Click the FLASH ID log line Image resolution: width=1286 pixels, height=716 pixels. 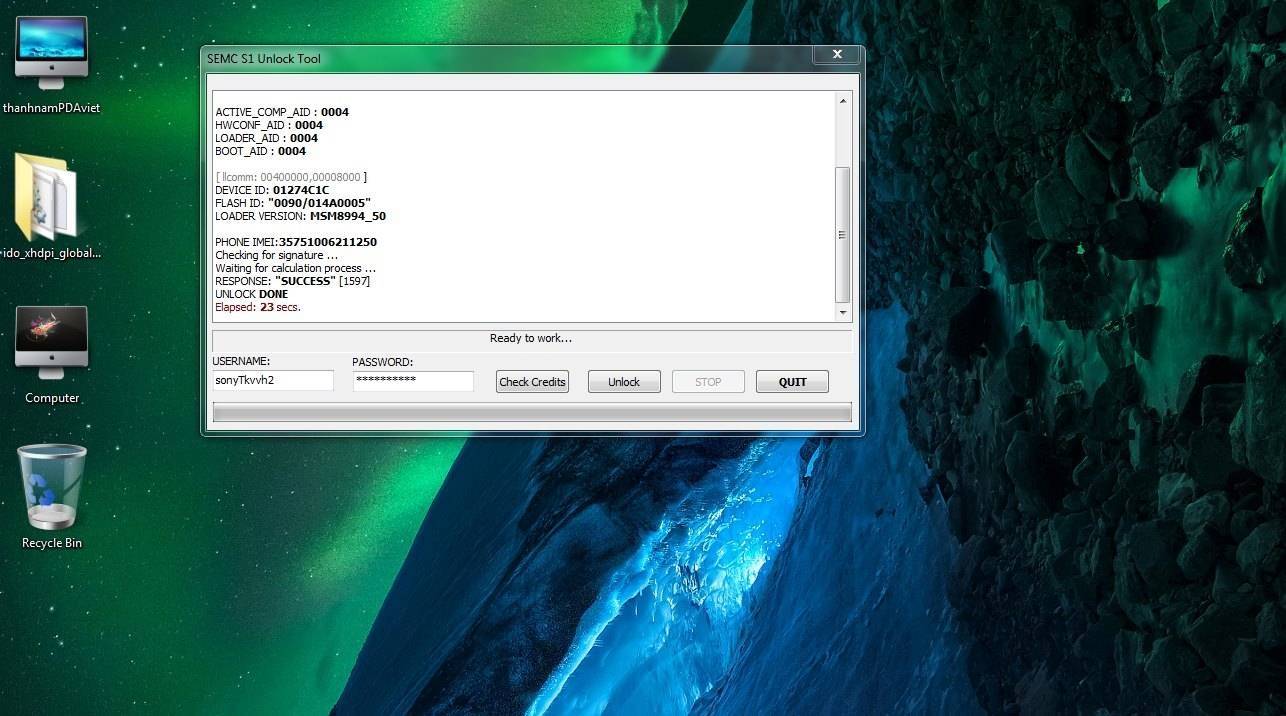click(x=293, y=203)
